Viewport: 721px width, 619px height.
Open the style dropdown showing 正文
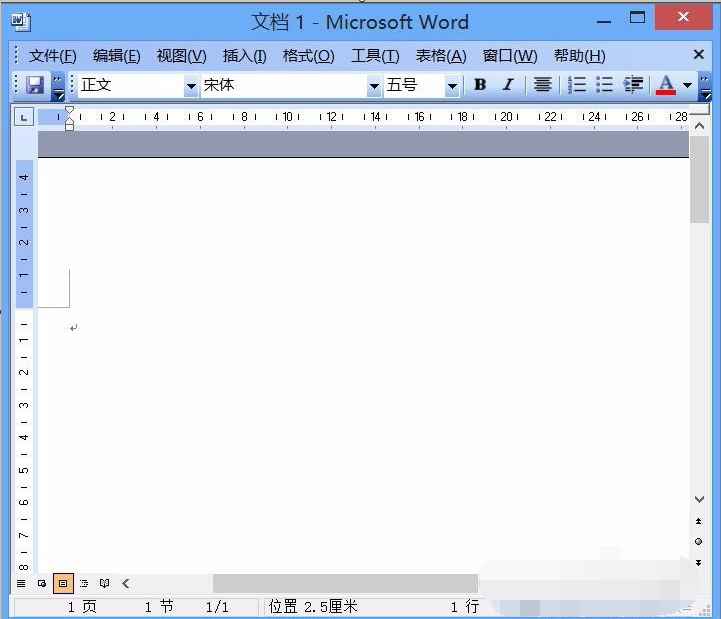(191, 86)
